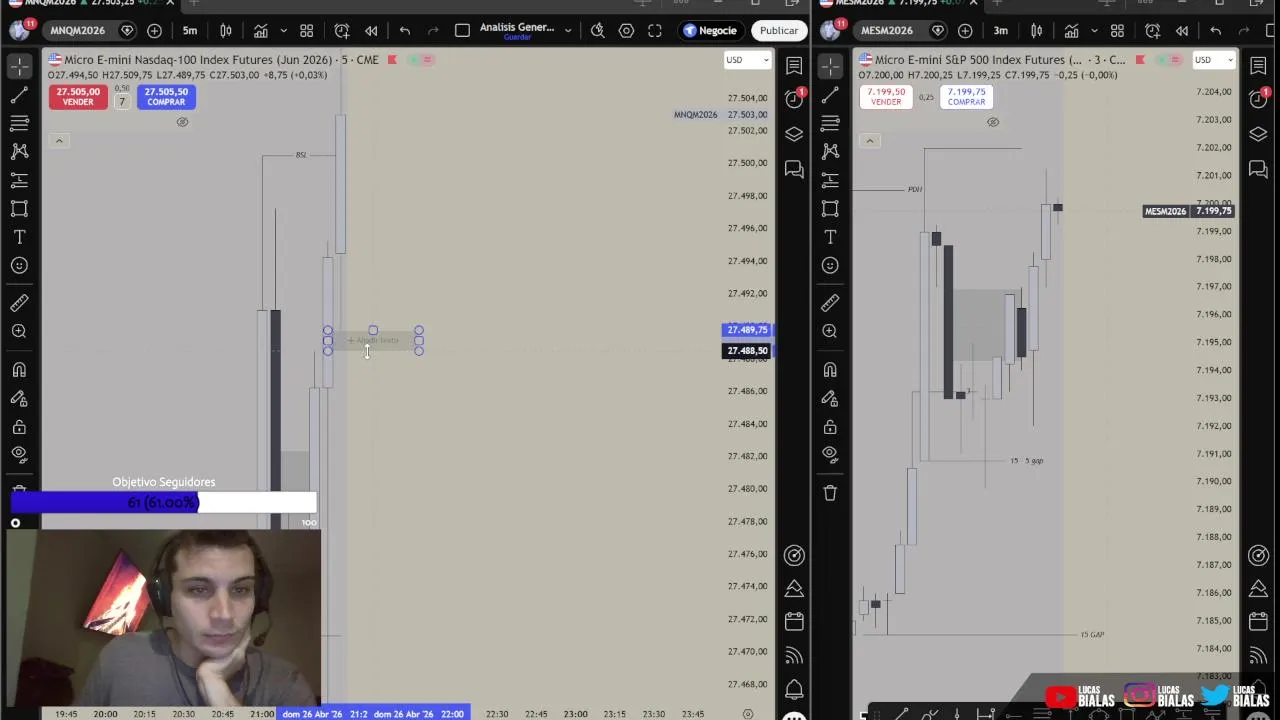Select trend line tool in left chart
The width and height of the screenshot is (1280, 720).
click(19, 96)
